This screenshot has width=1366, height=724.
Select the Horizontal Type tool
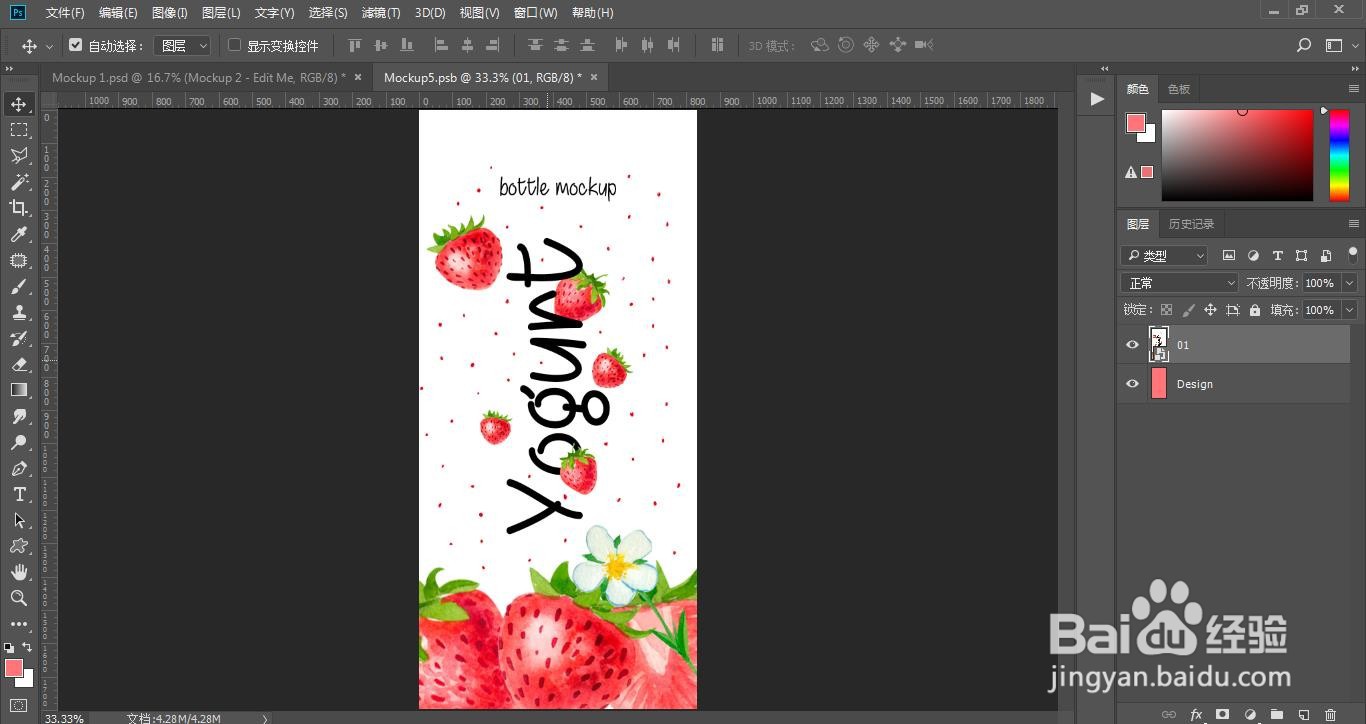point(19,494)
